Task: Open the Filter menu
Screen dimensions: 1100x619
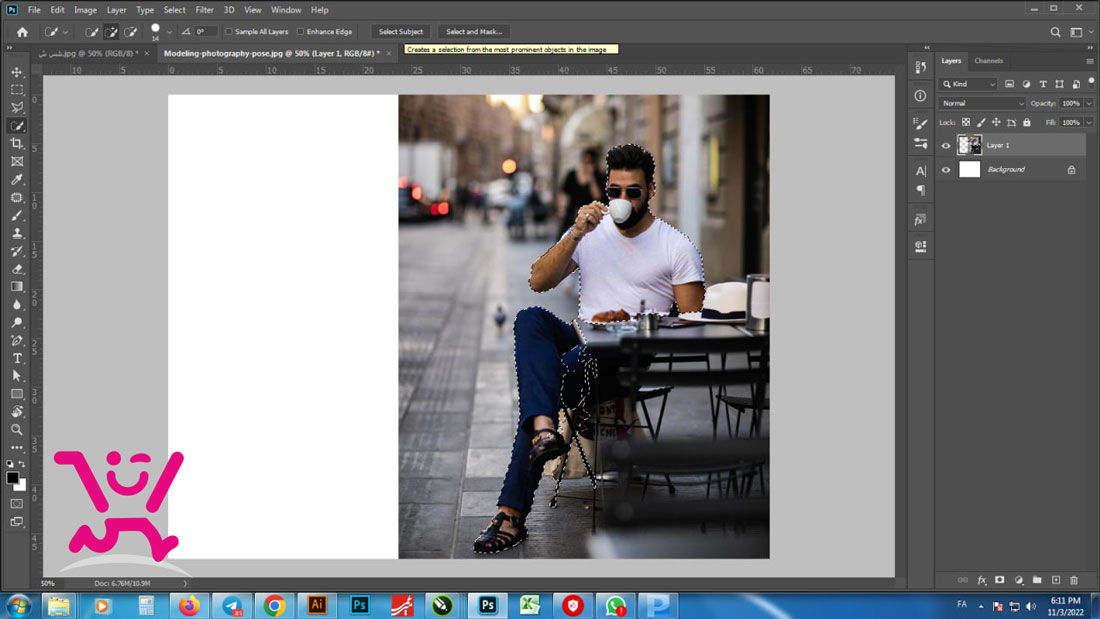Action: 204,10
